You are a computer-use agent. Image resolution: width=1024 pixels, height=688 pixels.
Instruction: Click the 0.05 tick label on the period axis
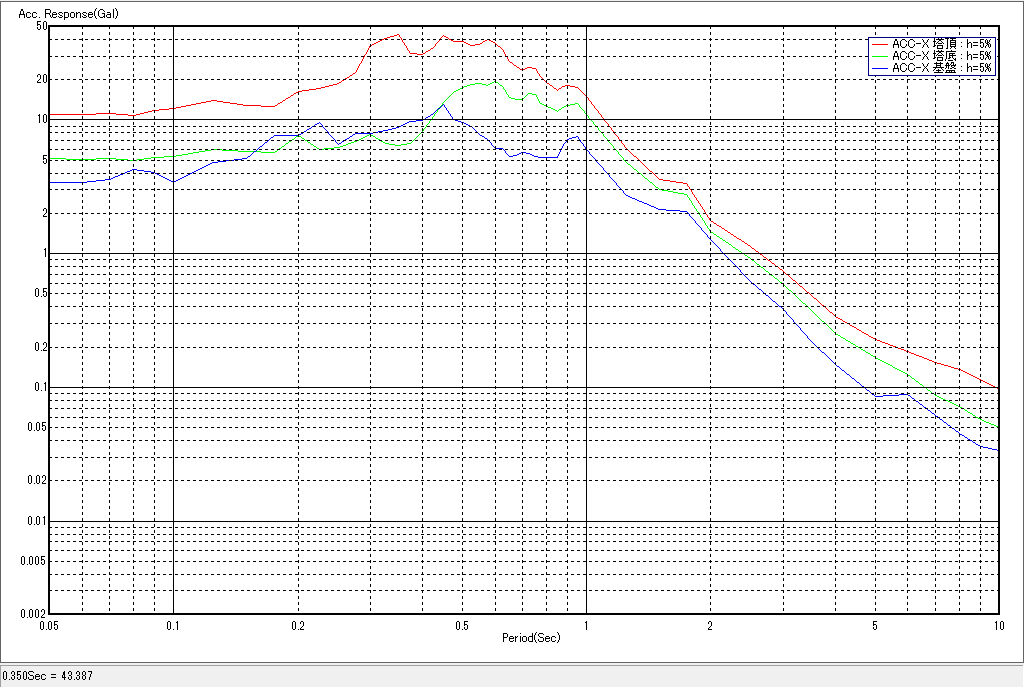[x=49, y=625]
